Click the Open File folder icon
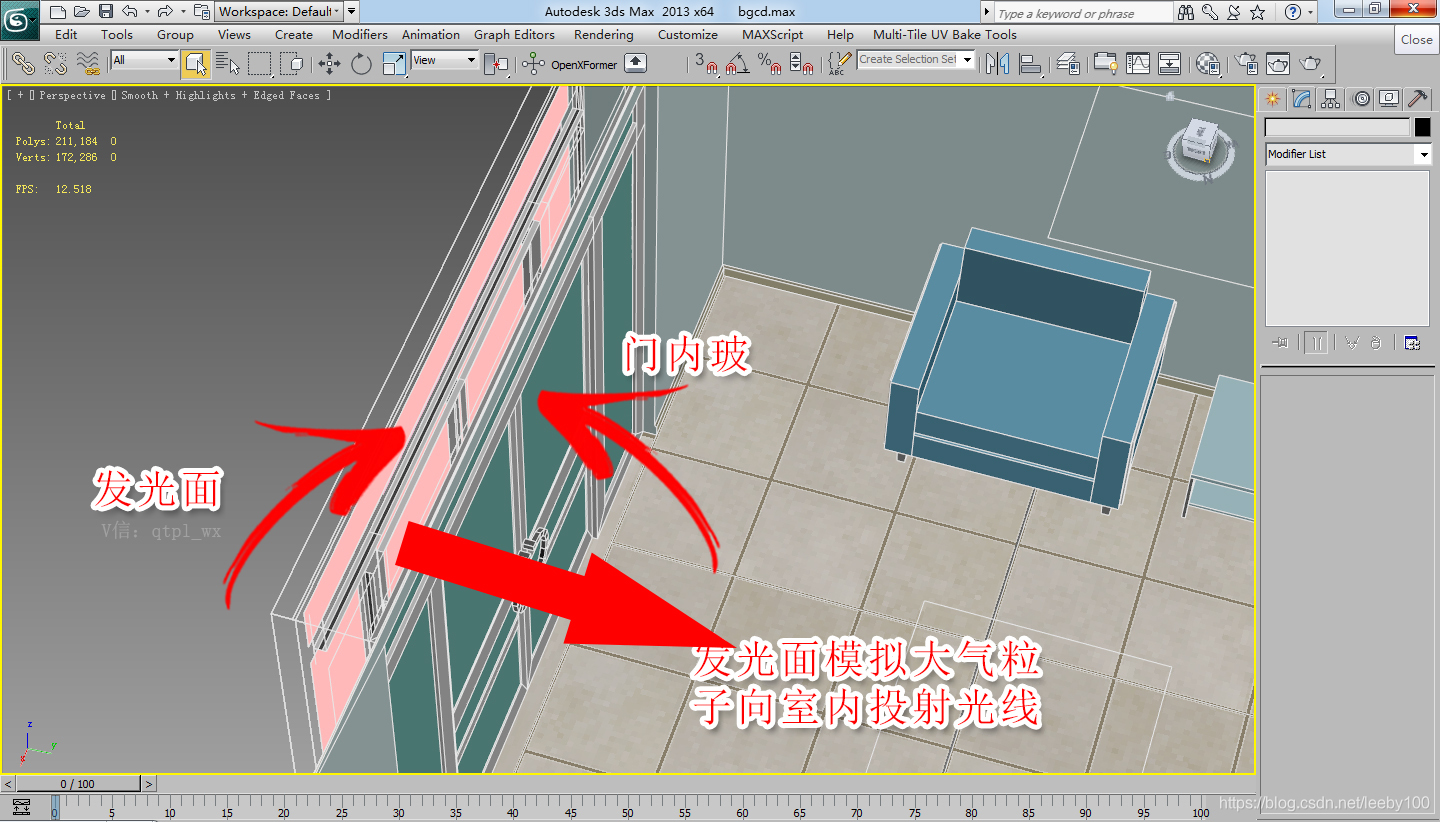This screenshot has height=822, width=1440. (x=82, y=12)
